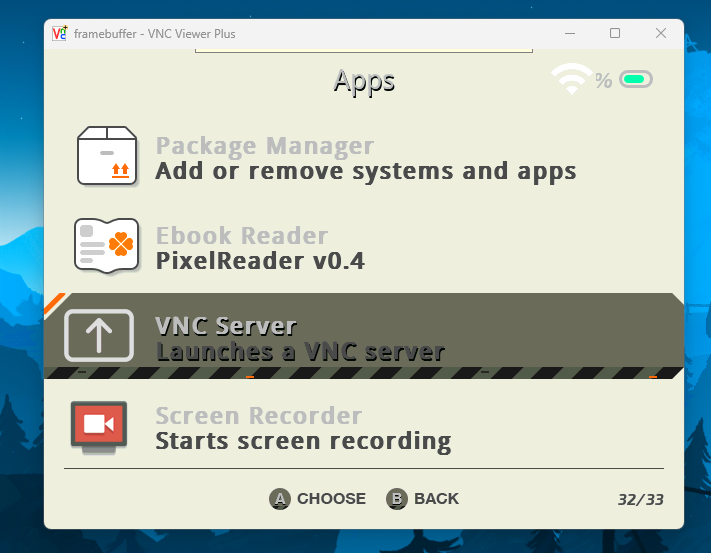Screen dimensions: 711x553
Task: Open the Package Manager box icon
Action: (107, 156)
